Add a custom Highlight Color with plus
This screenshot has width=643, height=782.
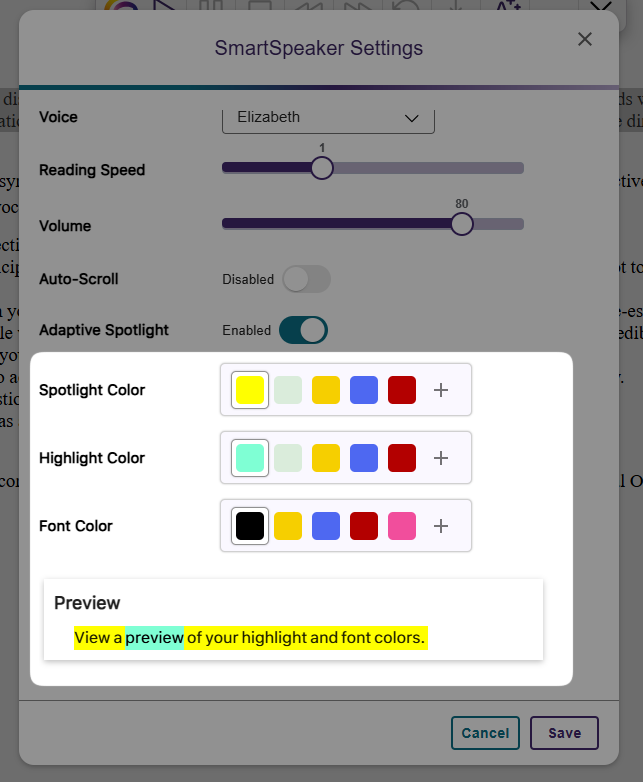tap(441, 458)
